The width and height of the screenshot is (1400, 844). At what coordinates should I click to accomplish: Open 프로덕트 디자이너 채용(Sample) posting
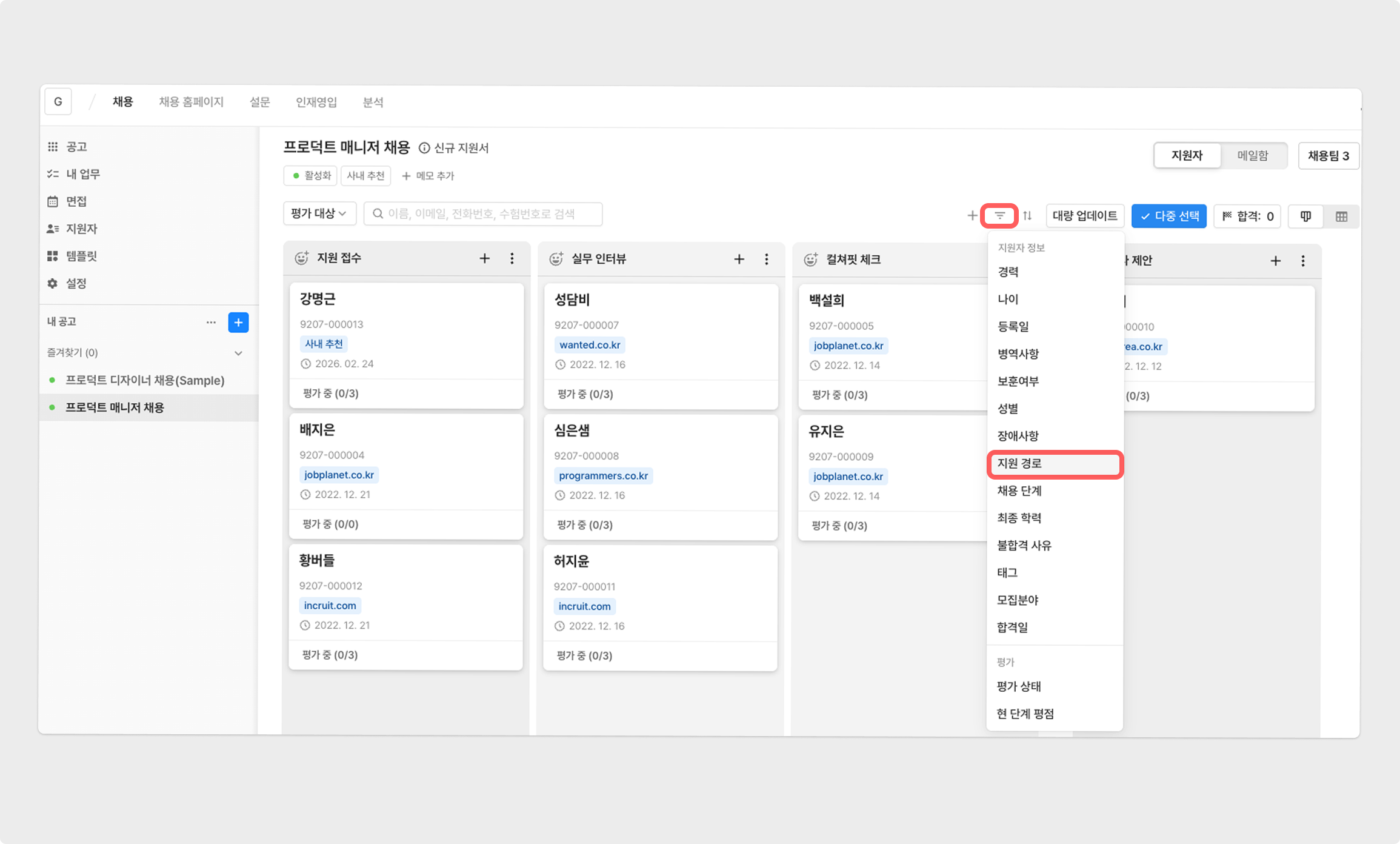tap(145, 380)
